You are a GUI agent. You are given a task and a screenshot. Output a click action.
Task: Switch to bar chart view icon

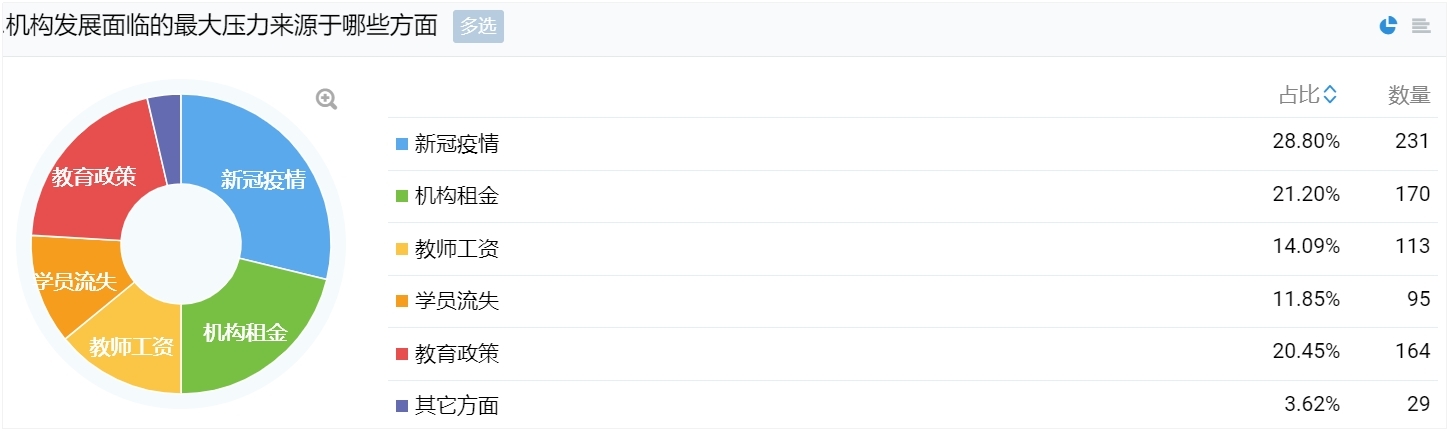point(1420,26)
